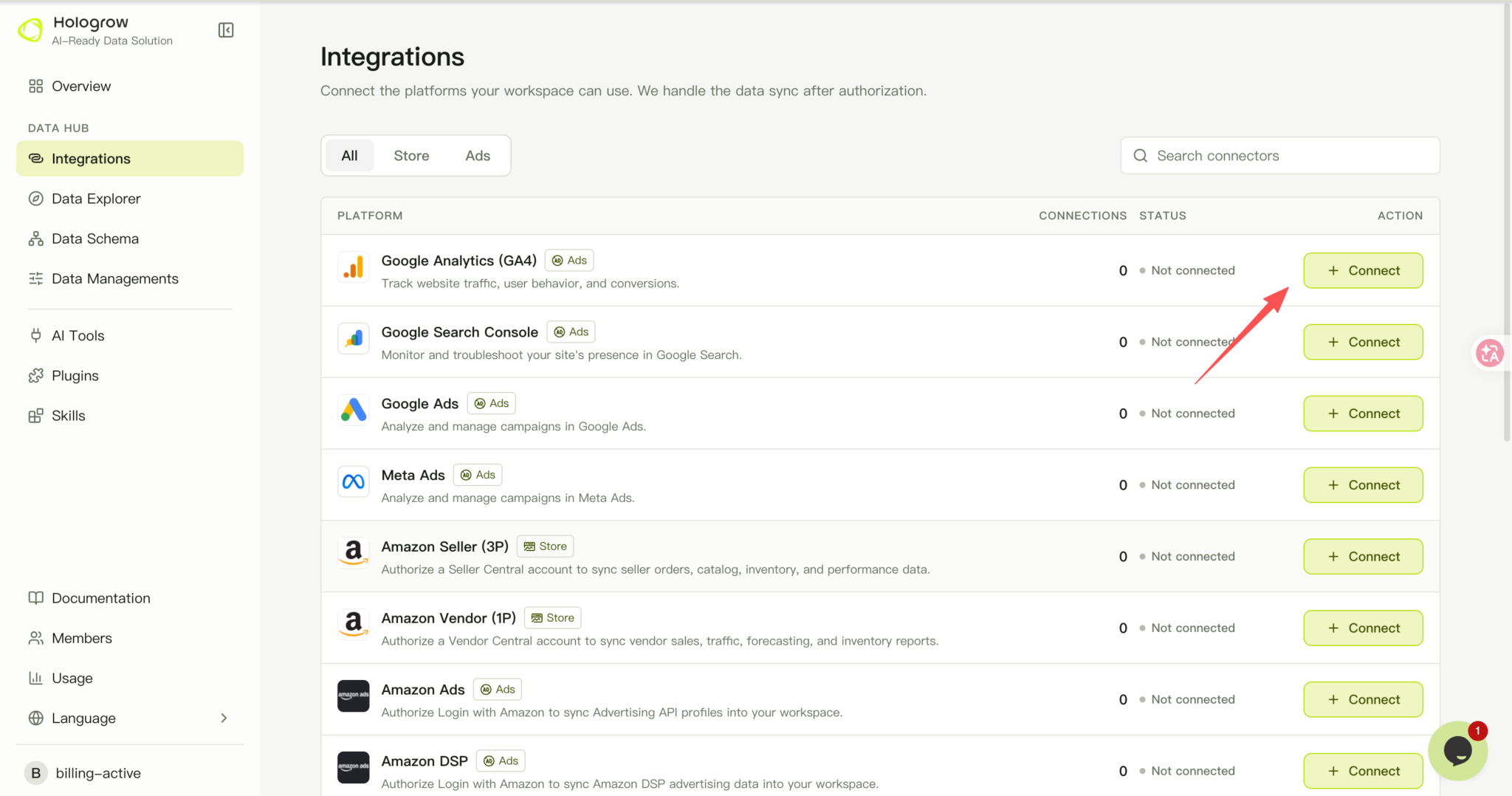The height and width of the screenshot is (796, 1512).
Task: Click the Google Ads platform logo
Action: (354, 411)
